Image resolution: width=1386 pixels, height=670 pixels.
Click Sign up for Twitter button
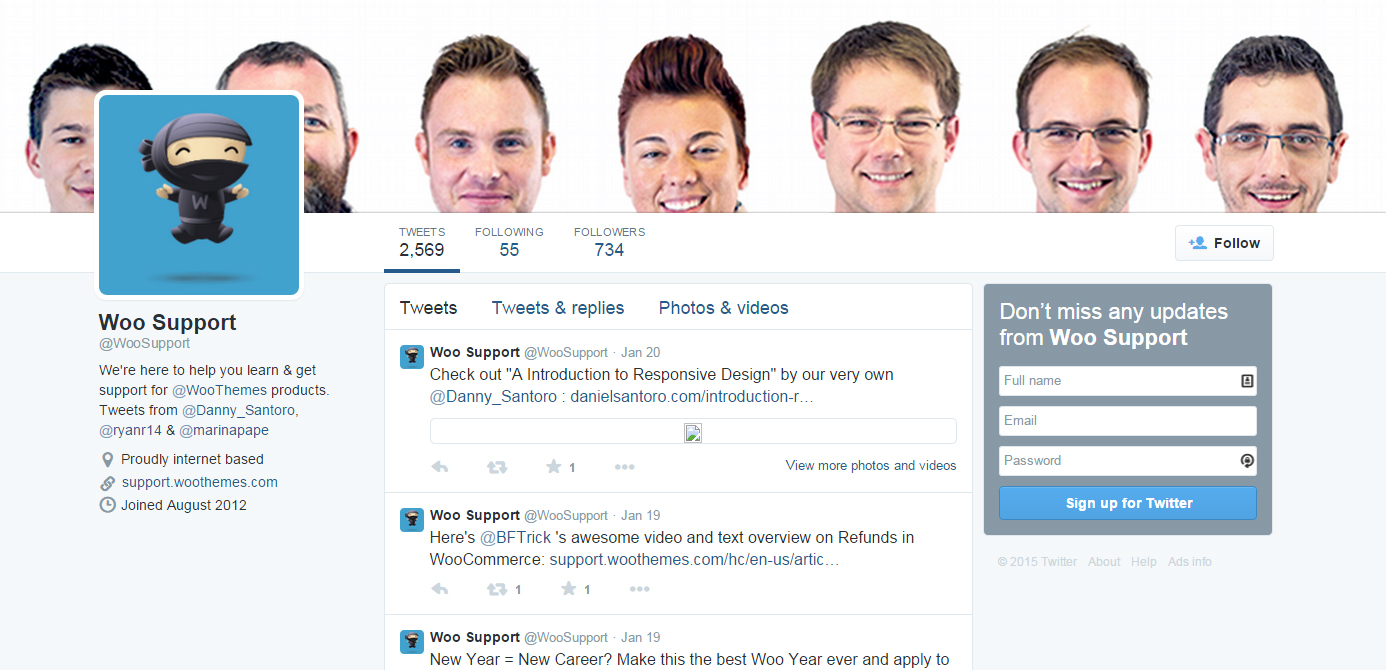[1128, 503]
